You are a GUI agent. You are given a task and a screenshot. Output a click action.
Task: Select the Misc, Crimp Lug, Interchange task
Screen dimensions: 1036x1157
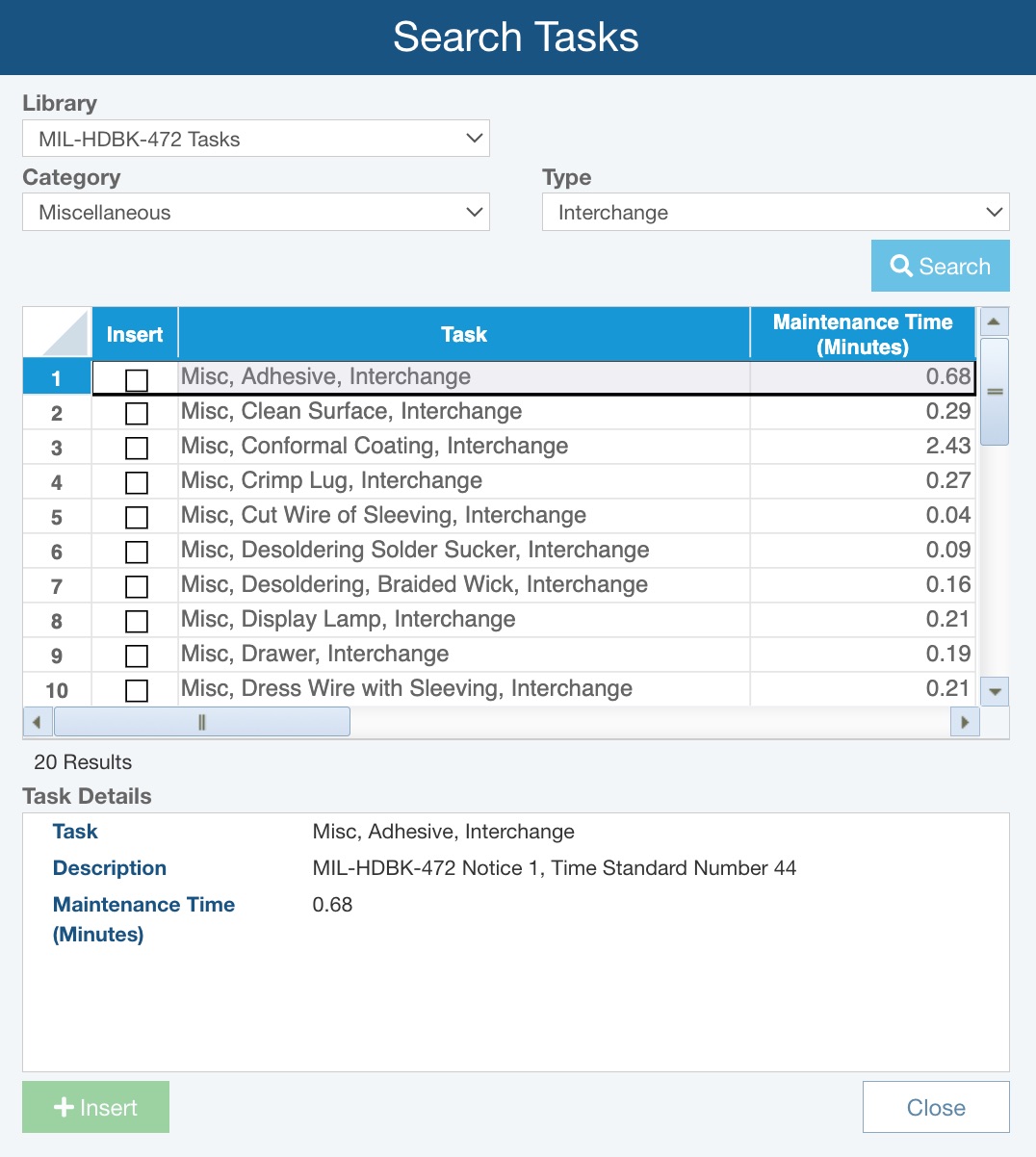(331, 480)
